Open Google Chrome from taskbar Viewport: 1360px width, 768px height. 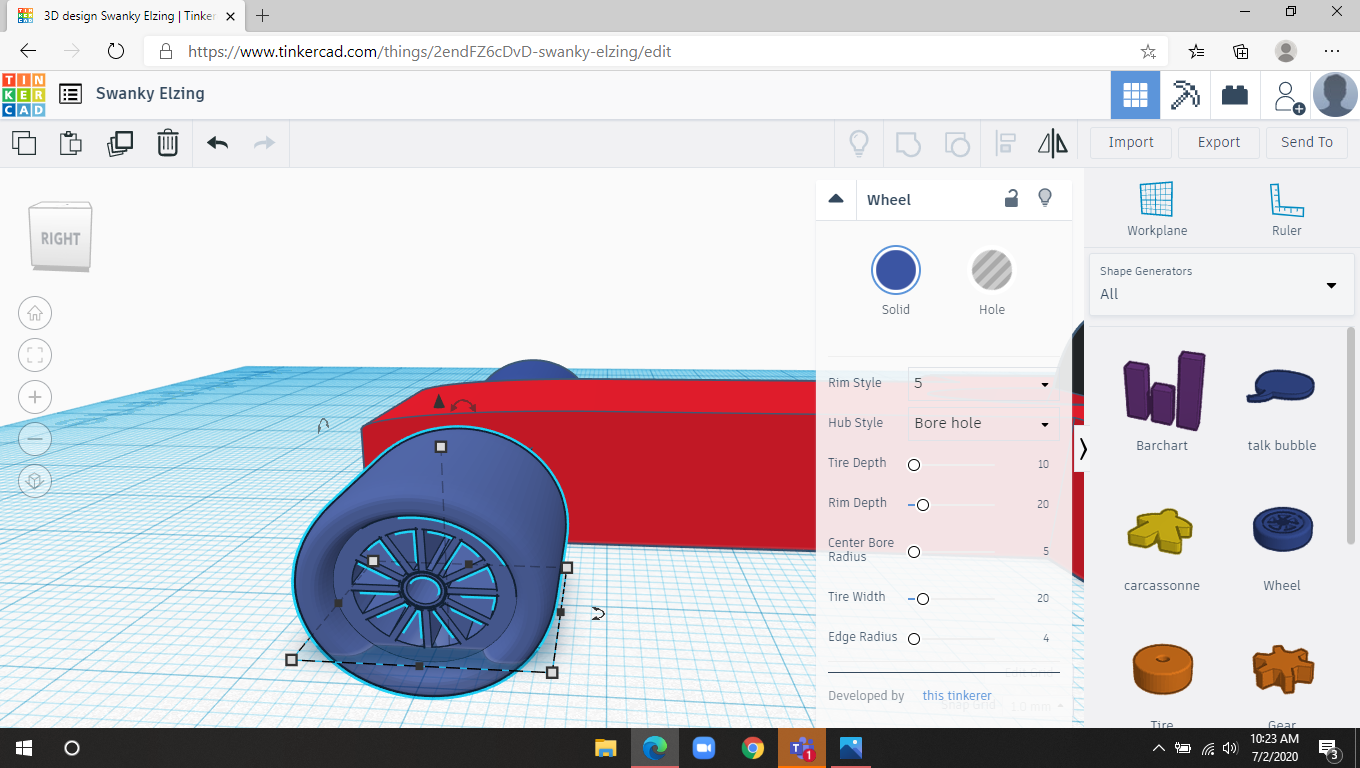click(x=753, y=748)
